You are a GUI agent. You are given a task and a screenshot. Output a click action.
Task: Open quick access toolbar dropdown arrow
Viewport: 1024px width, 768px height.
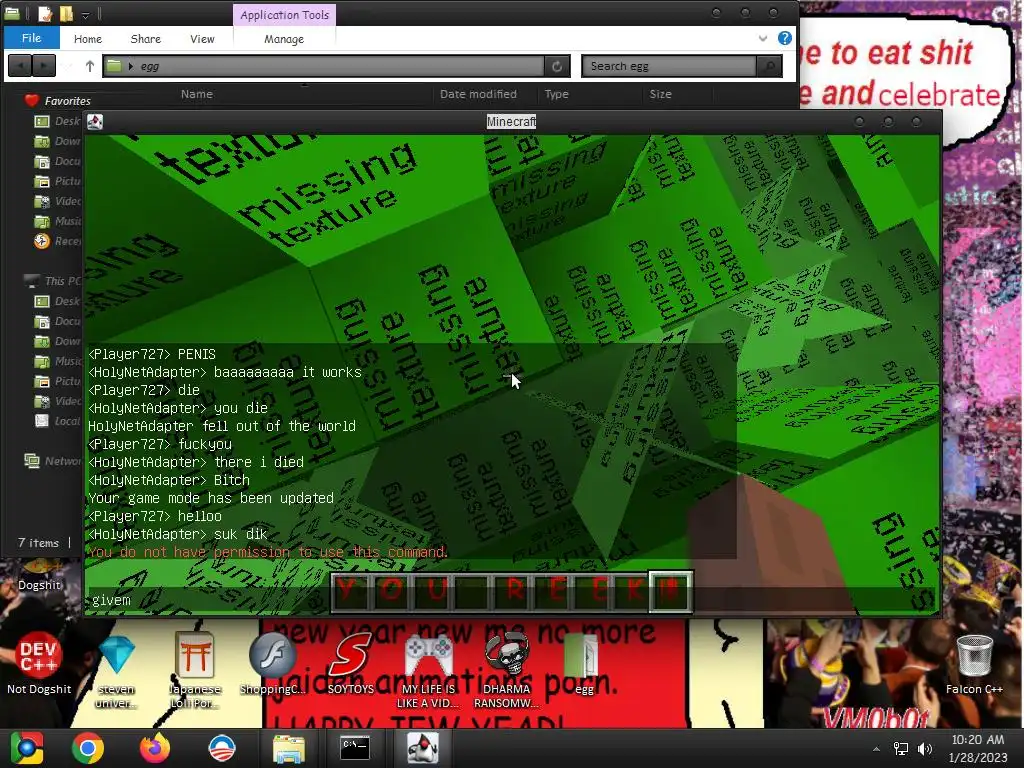click(86, 14)
